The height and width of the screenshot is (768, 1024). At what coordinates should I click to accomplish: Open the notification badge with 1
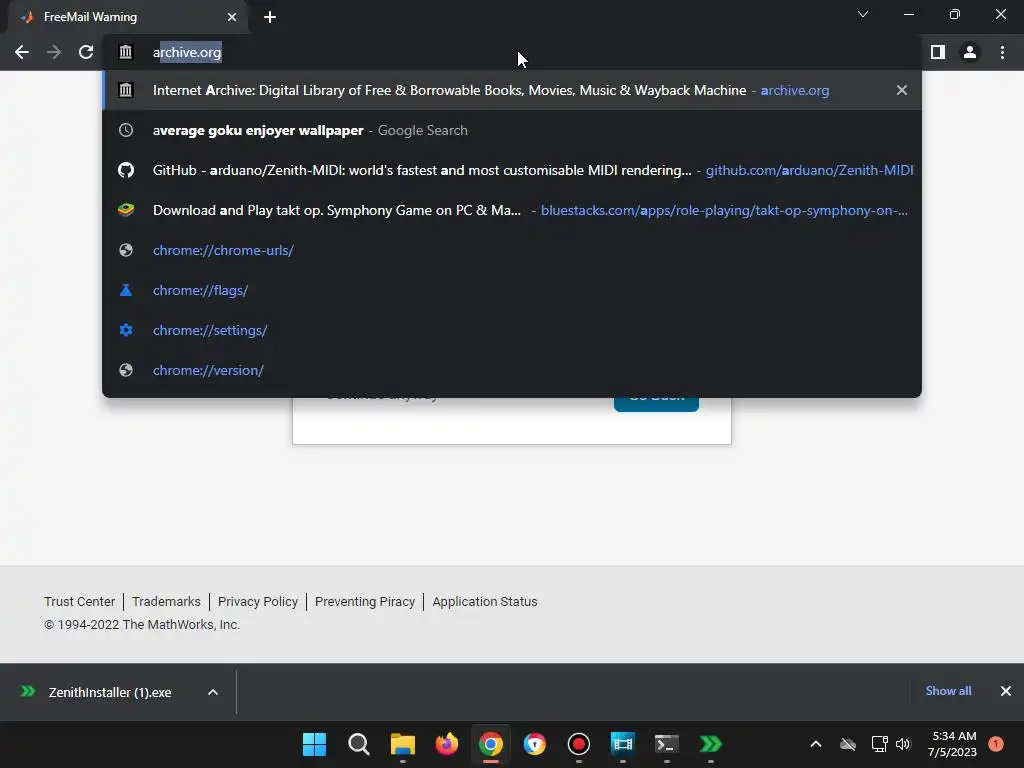click(996, 743)
